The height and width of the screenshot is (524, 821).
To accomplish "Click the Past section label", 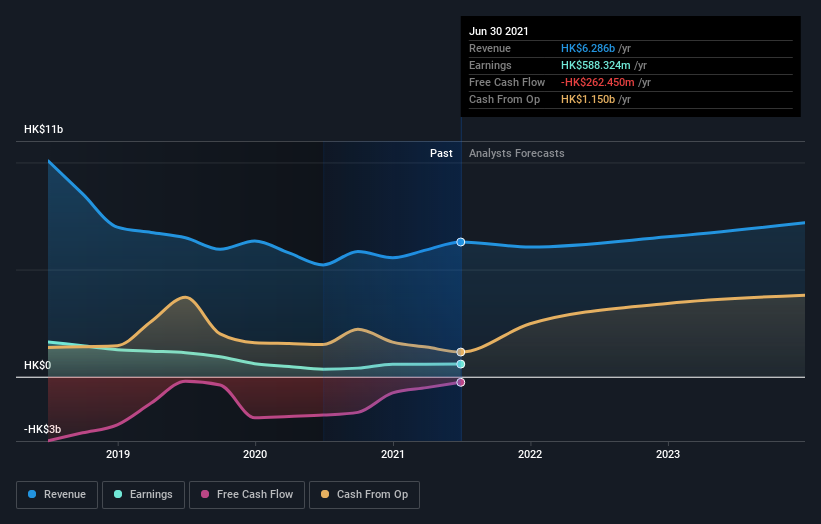I will click(441, 153).
